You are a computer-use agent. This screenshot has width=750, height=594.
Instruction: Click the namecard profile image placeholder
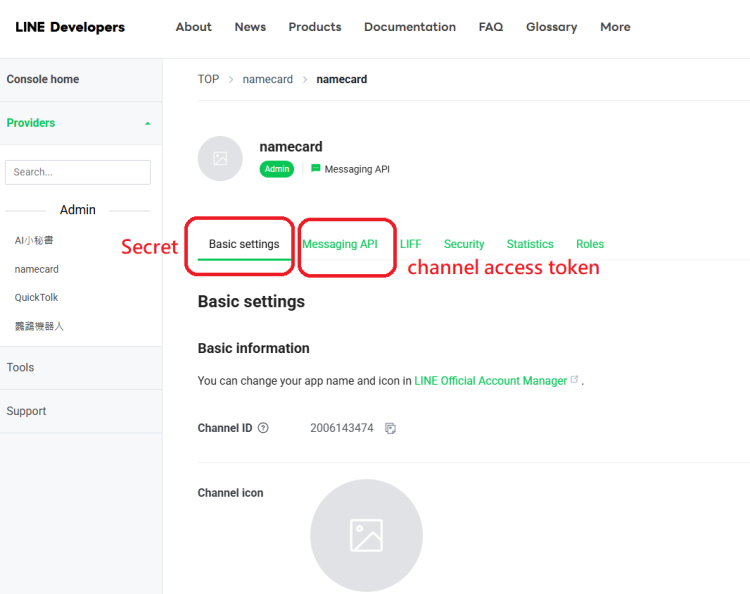click(x=220, y=159)
